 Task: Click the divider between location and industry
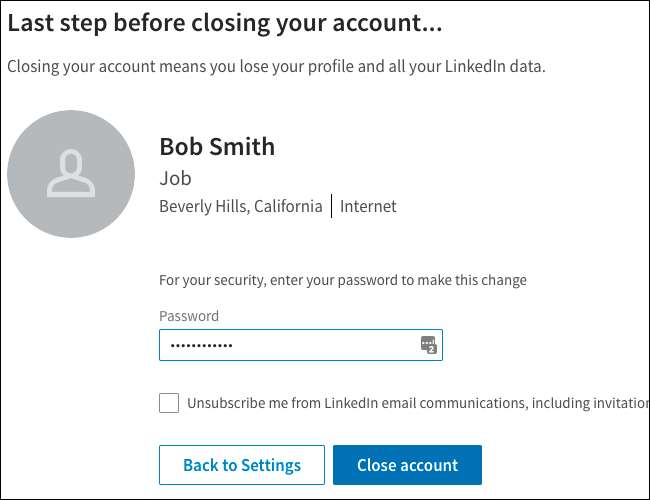[x=331, y=206]
